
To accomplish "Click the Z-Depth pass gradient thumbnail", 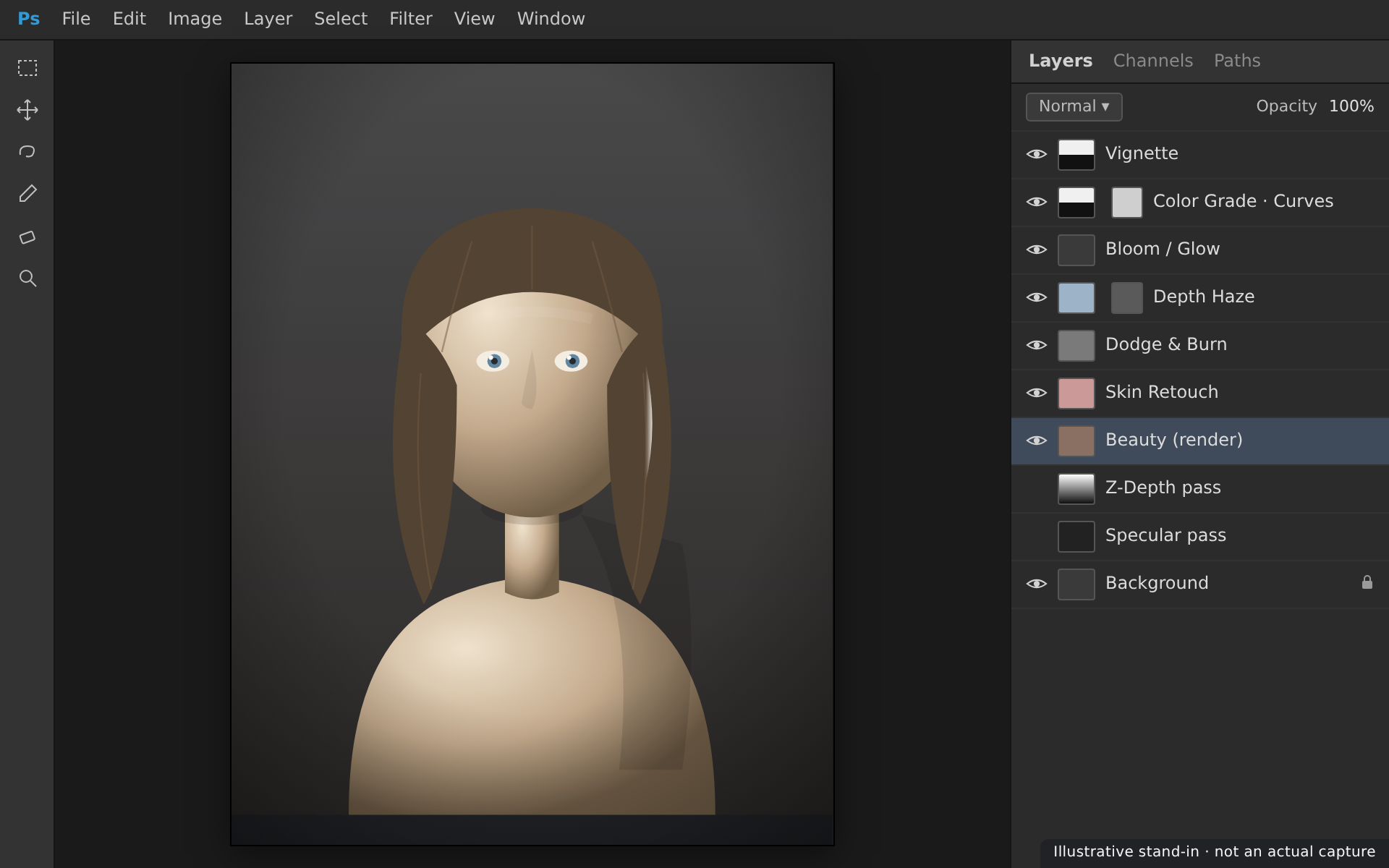I will point(1076,489).
